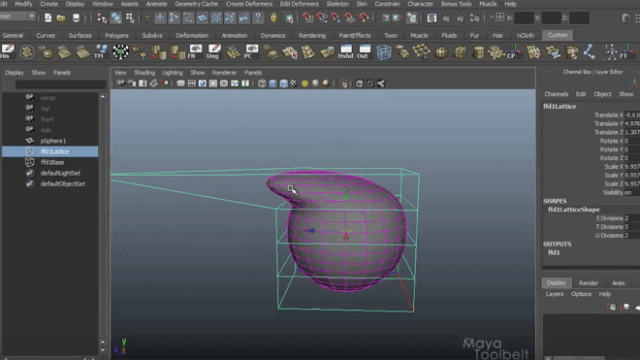Toggle smooth shade all in viewport toolbar
The width and height of the screenshot is (640, 360).
click(273, 84)
